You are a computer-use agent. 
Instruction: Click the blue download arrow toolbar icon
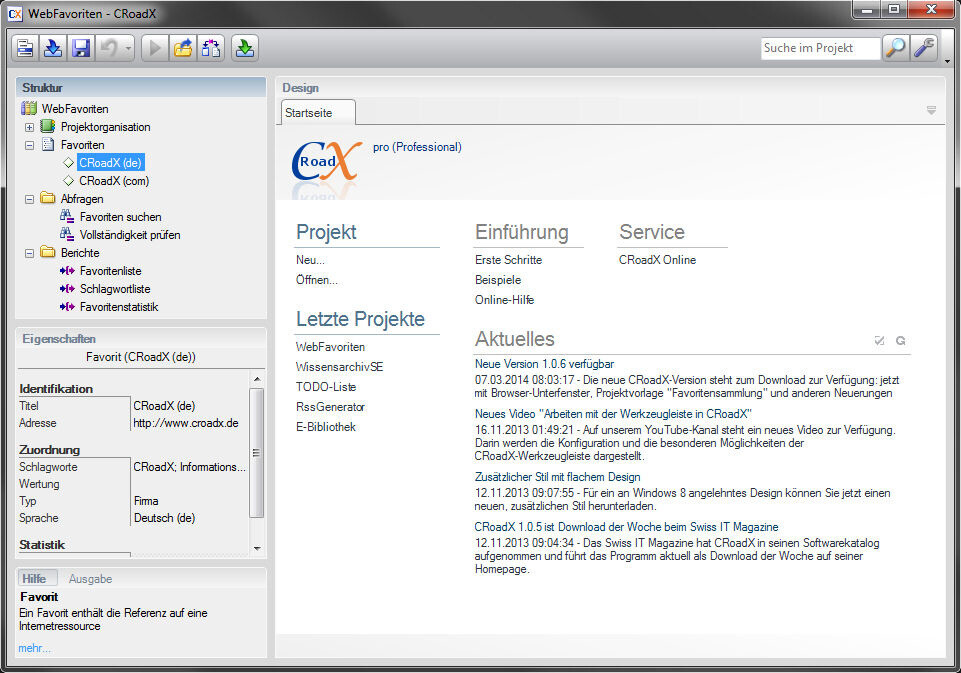point(53,48)
